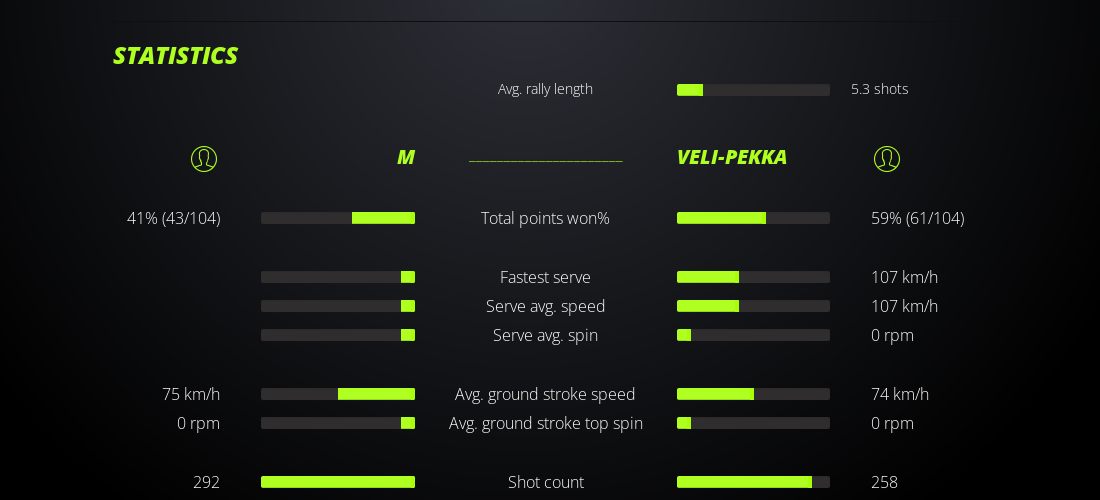Click player M's profile icon
The height and width of the screenshot is (500, 1100).
tap(204, 158)
